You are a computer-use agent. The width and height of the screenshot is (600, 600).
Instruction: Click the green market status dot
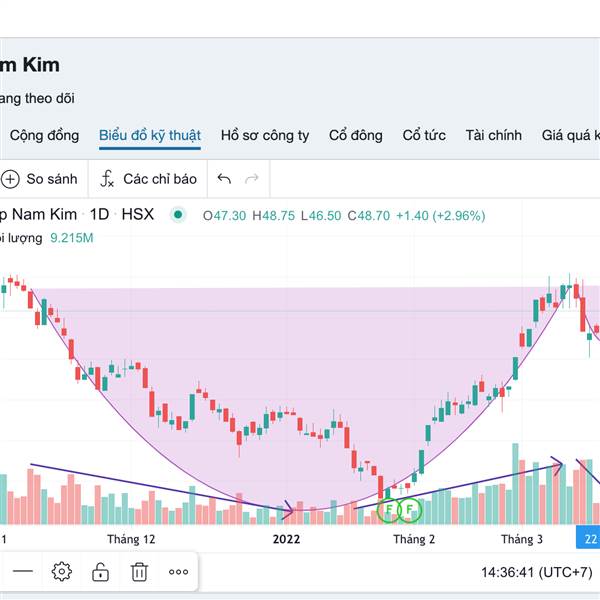coord(178,215)
